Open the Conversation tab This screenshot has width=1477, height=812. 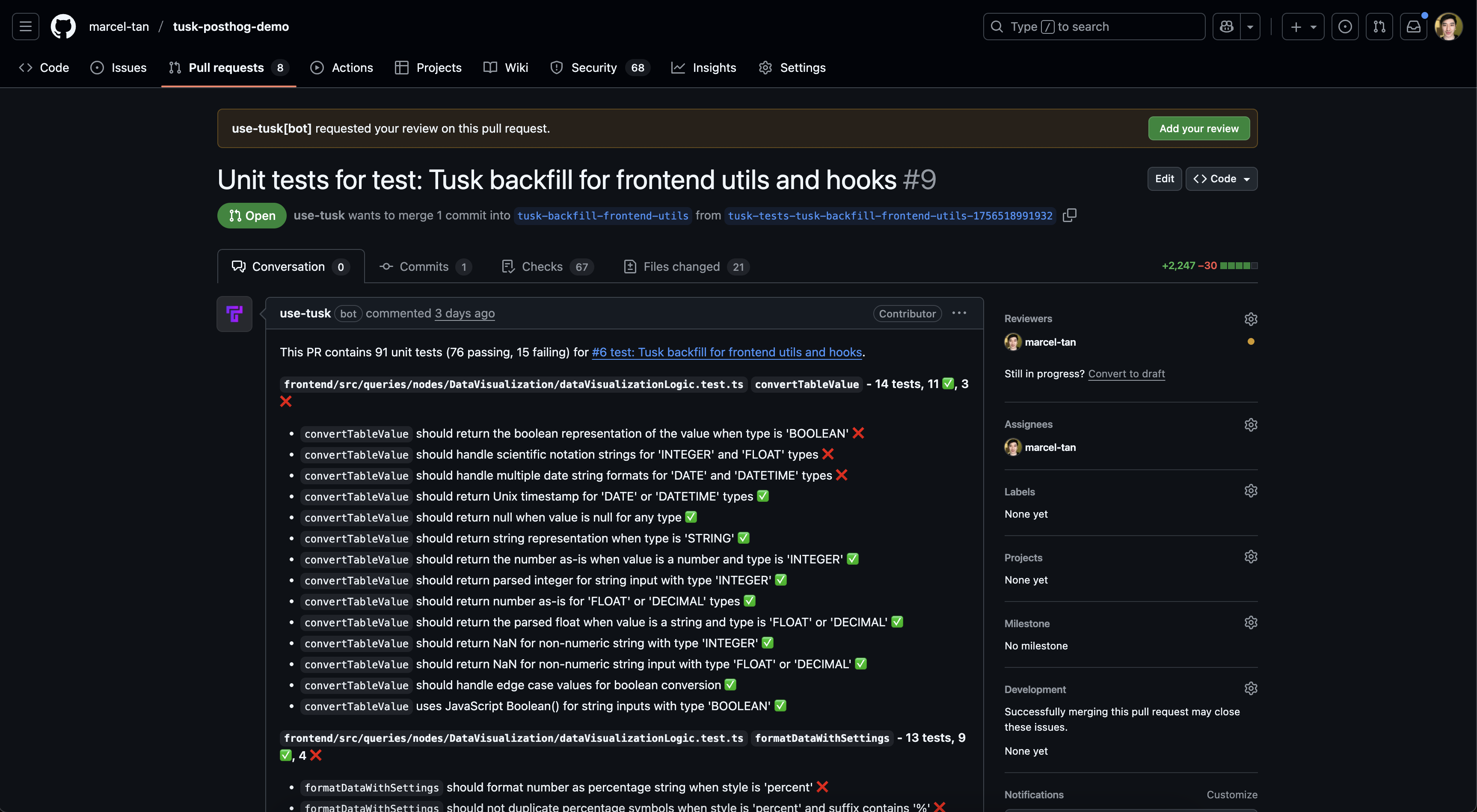click(x=291, y=267)
